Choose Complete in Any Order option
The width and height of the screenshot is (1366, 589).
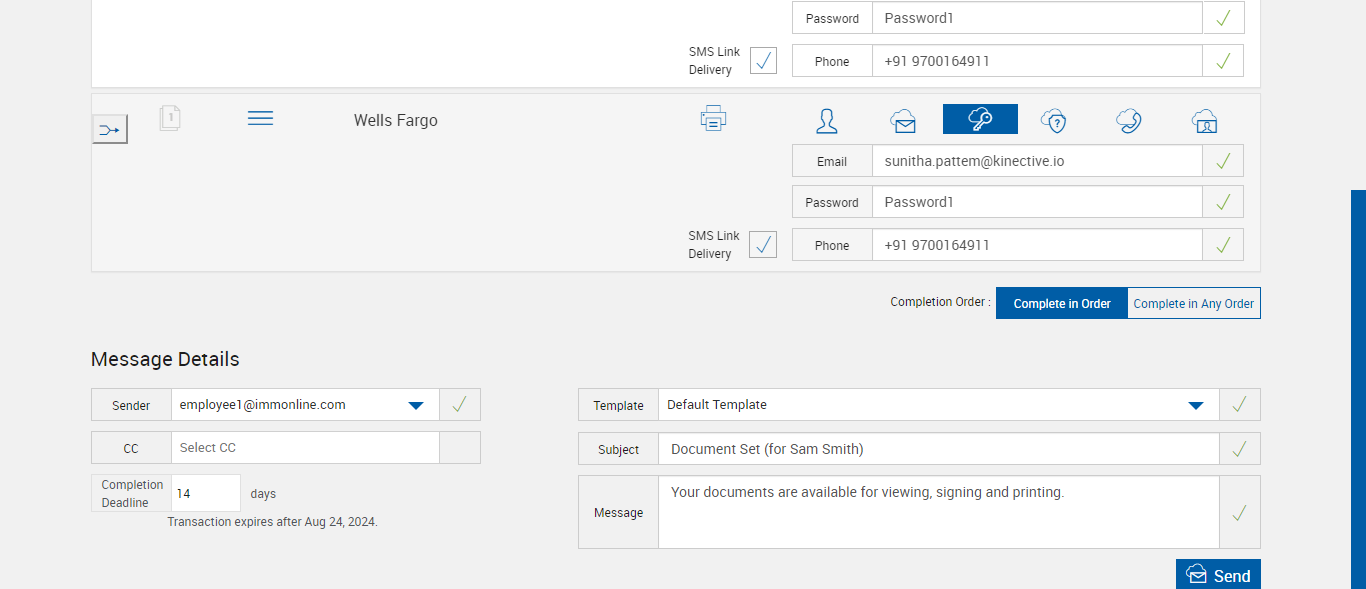(x=1193, y=303)
